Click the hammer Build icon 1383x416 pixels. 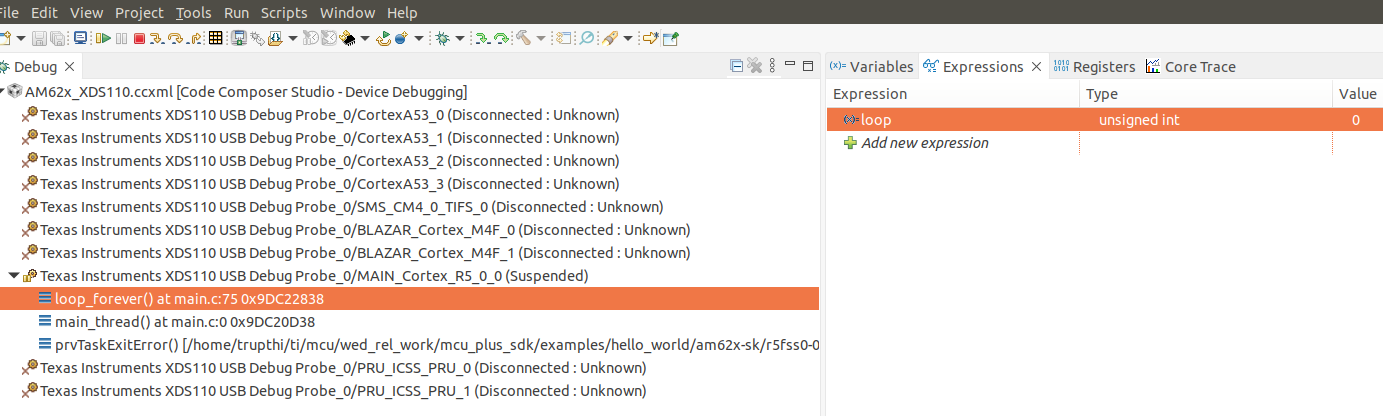523,38
